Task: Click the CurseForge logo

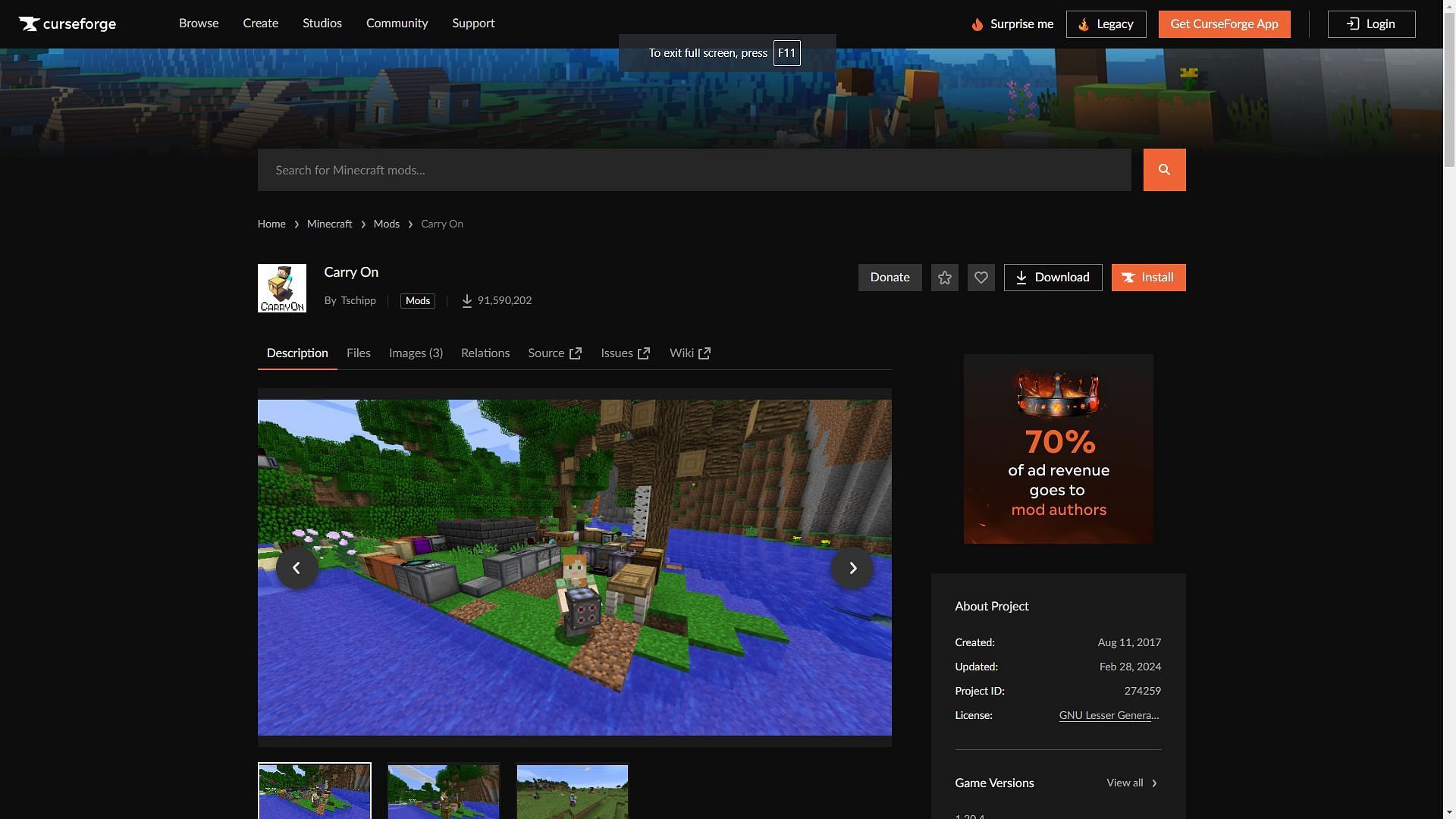Action: pyautogui.click(x=67, y=24)
